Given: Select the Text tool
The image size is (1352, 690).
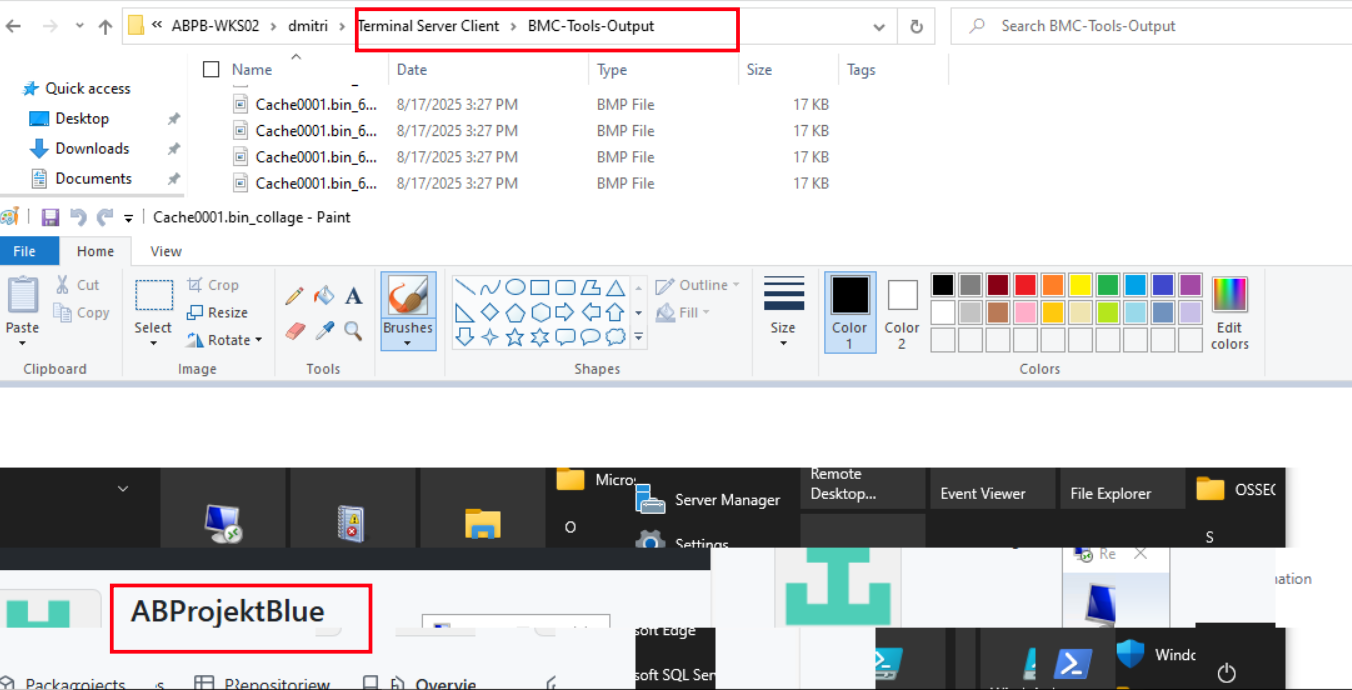Looking at the screenshot, I should click(x=353, y=296).
